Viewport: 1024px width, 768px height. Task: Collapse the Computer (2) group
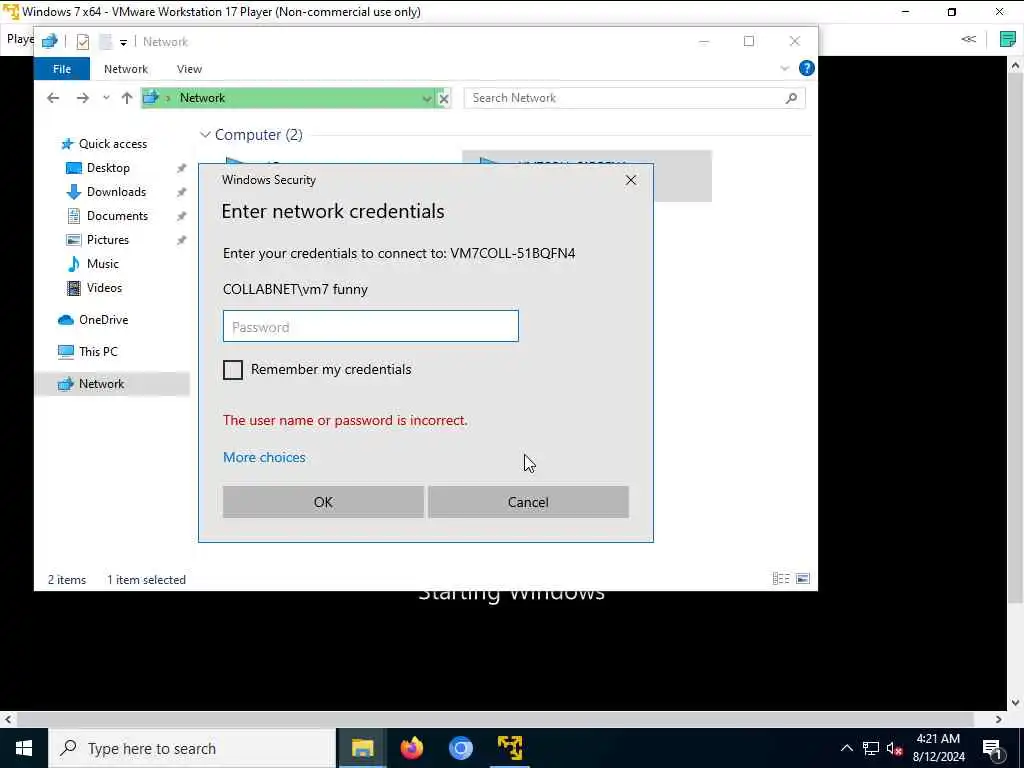point(205,135)
